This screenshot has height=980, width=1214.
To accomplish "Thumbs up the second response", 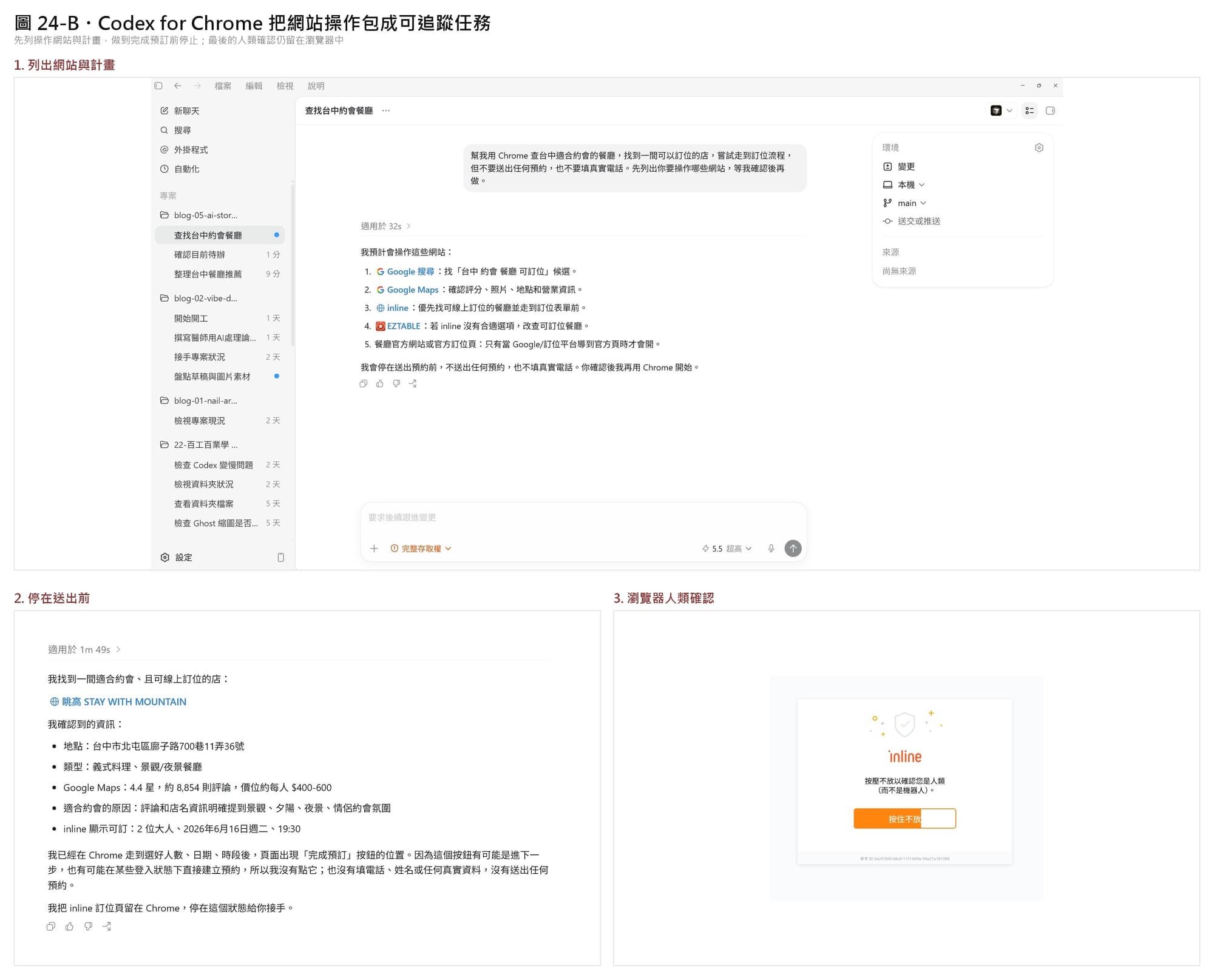I will click(x=70, y=927).
